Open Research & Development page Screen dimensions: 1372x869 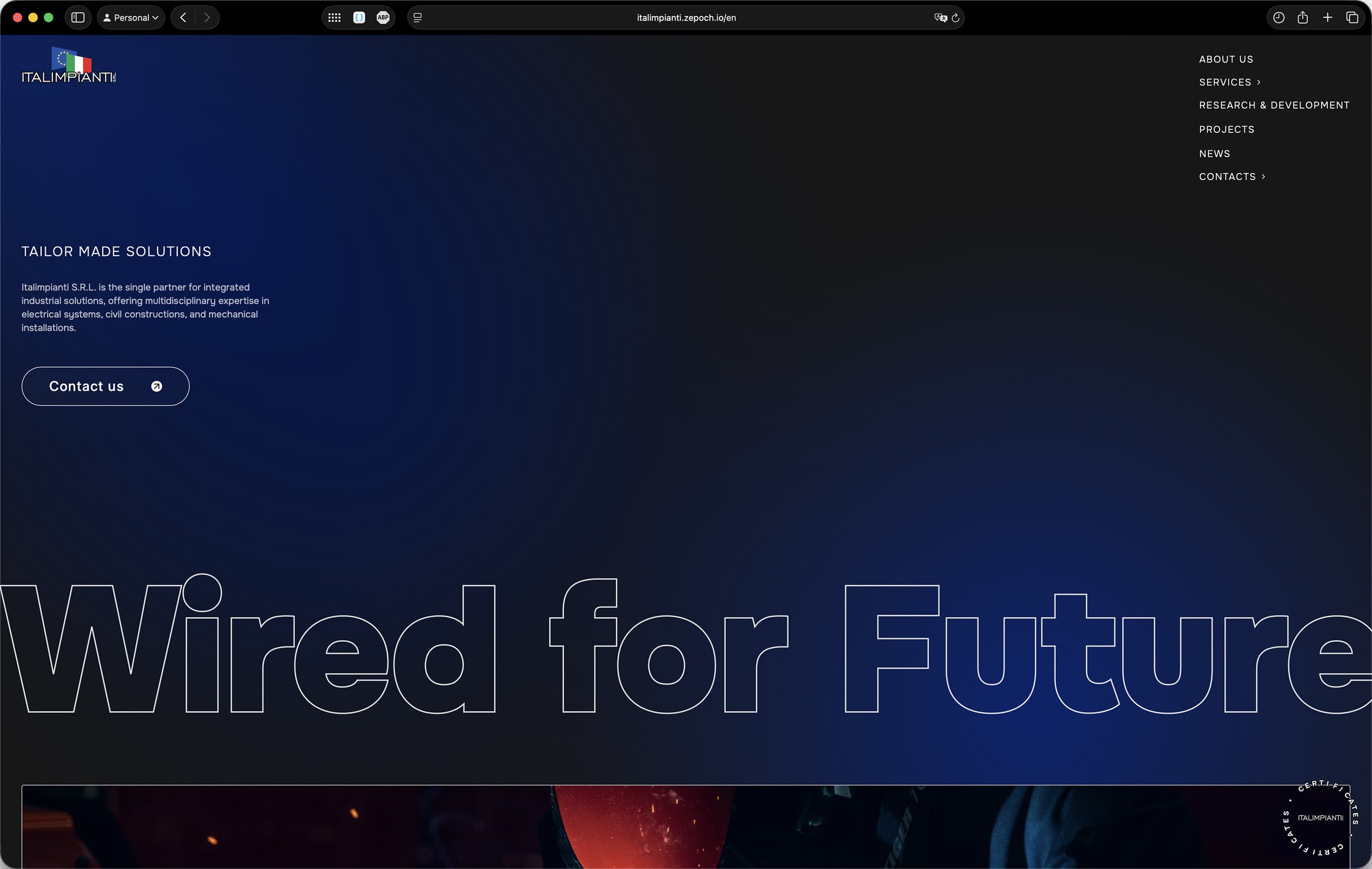(x=1274, y=106)
